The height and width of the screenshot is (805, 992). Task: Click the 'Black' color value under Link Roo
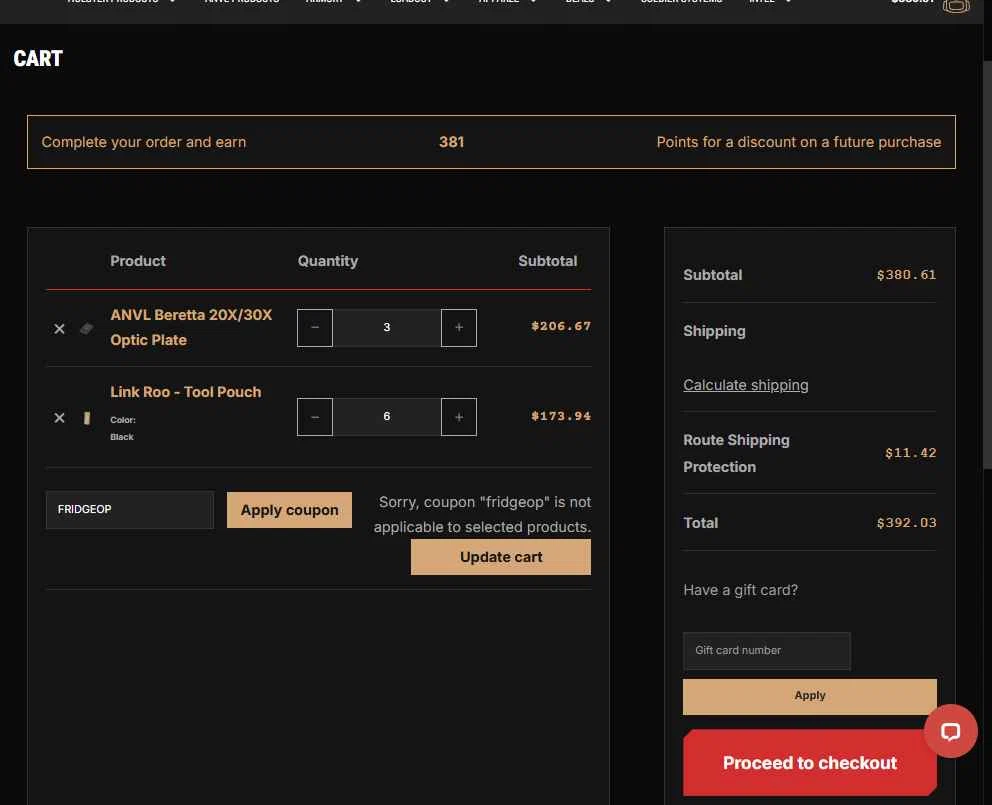(121, 437)
